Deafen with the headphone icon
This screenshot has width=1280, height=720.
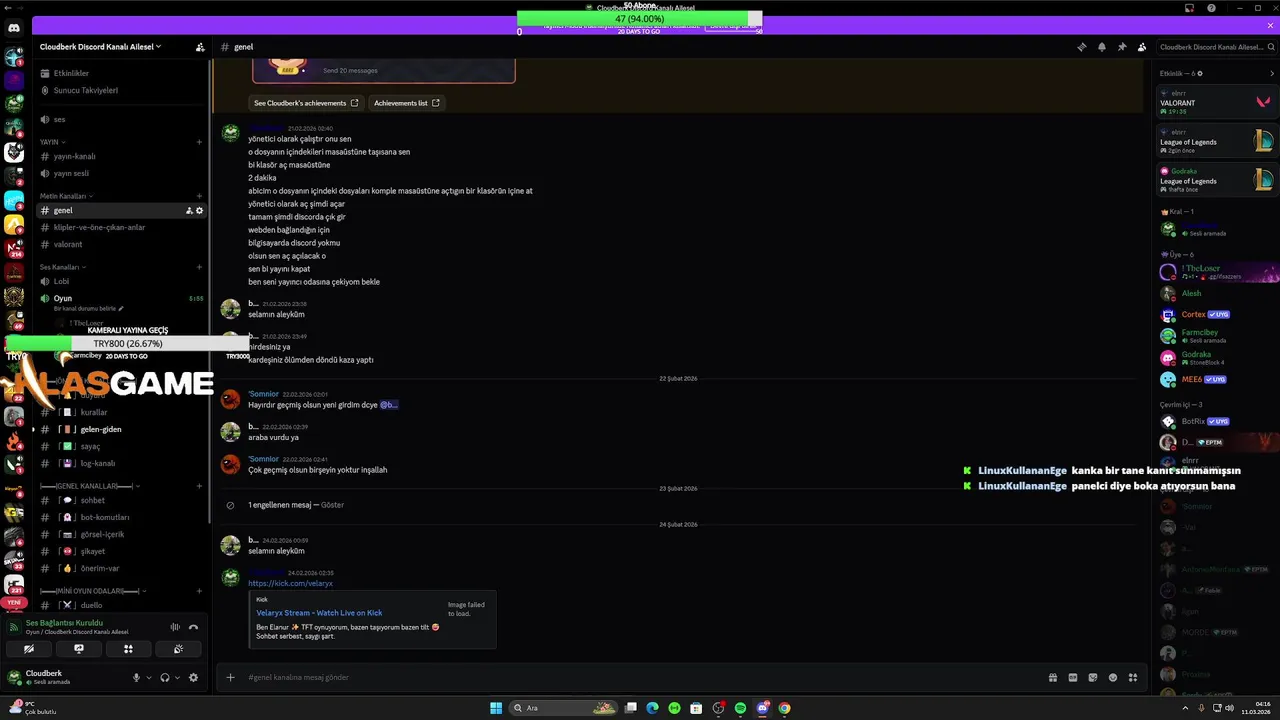click(165, 677)
